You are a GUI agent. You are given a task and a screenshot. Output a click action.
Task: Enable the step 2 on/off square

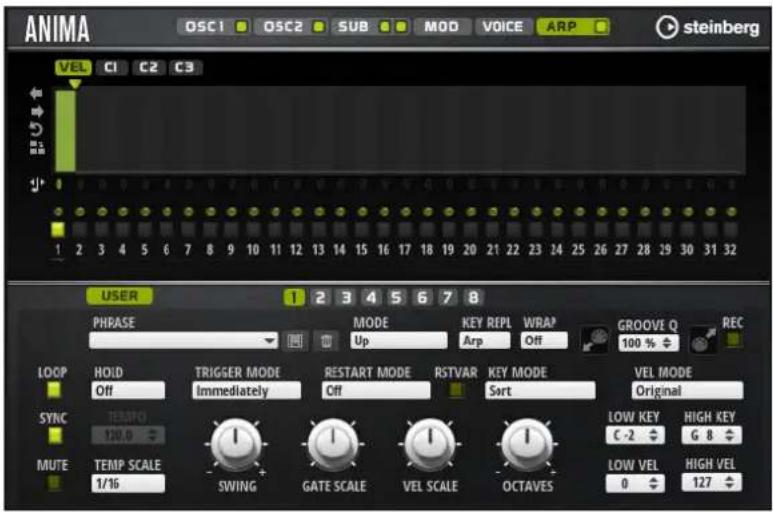pos(79,230)
